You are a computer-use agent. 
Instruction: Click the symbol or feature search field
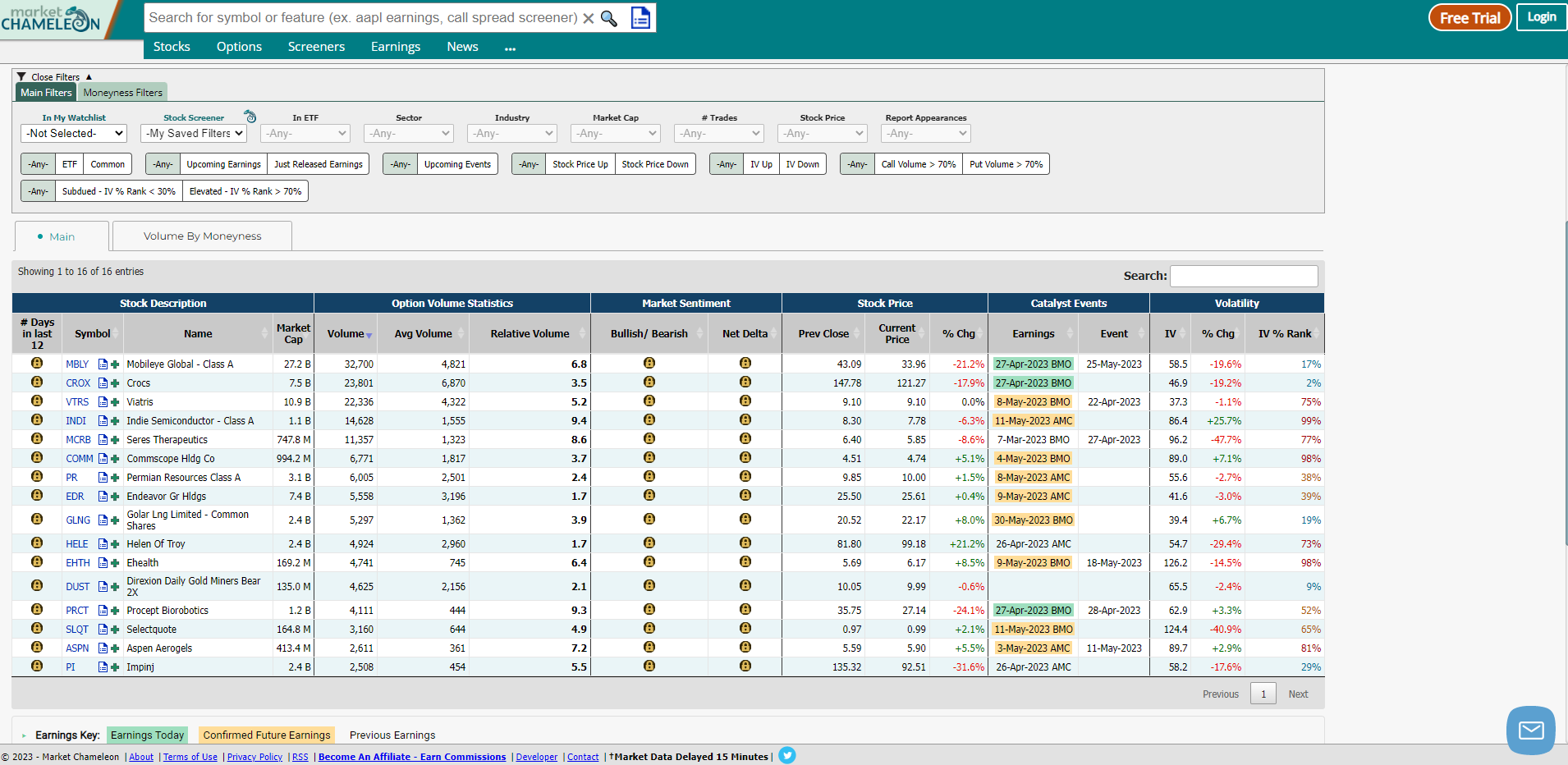tap(363, 17)
